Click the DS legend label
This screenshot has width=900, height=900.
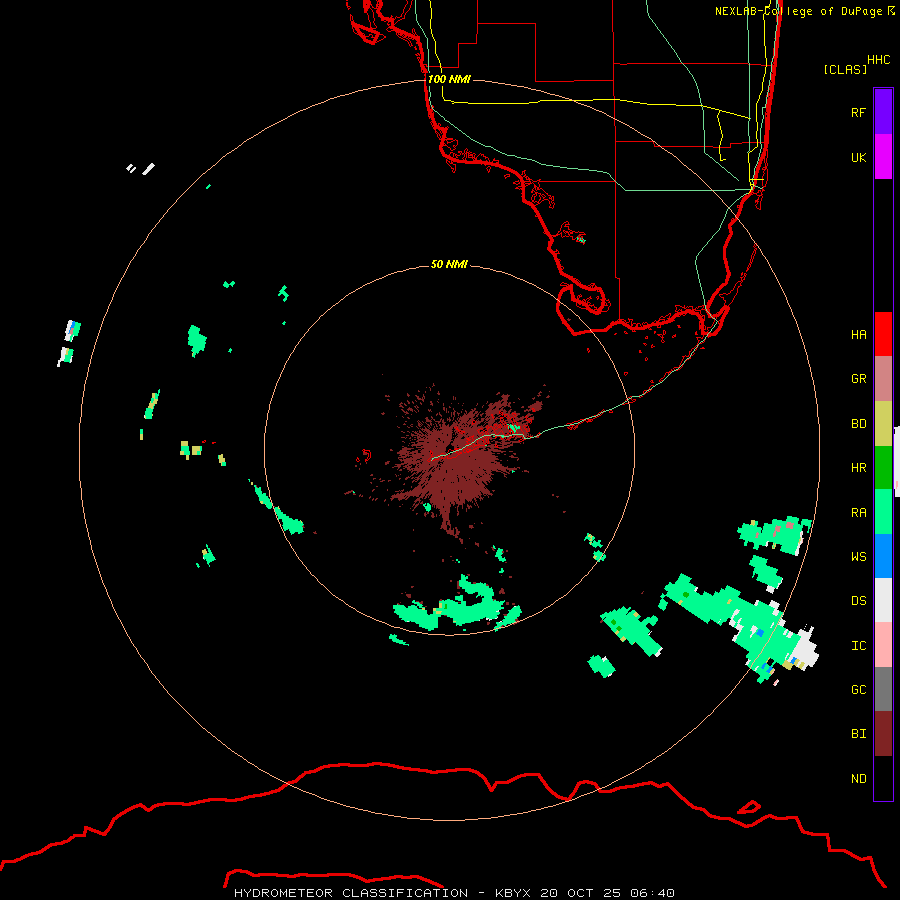point(858,601)
